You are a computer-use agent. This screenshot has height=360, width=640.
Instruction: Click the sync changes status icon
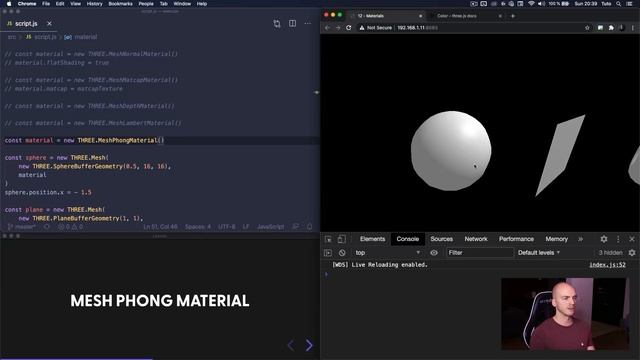pyautogui.click(x=47, y=227)
